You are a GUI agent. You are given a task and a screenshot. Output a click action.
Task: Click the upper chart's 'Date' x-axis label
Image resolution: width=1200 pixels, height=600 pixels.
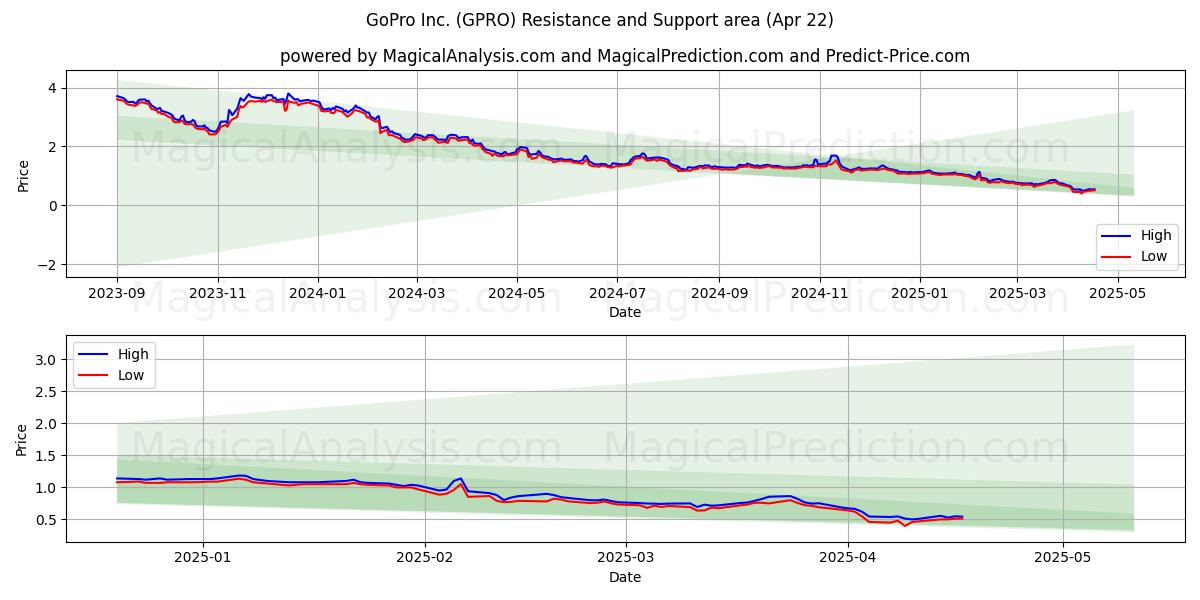[x=625, y=312]
